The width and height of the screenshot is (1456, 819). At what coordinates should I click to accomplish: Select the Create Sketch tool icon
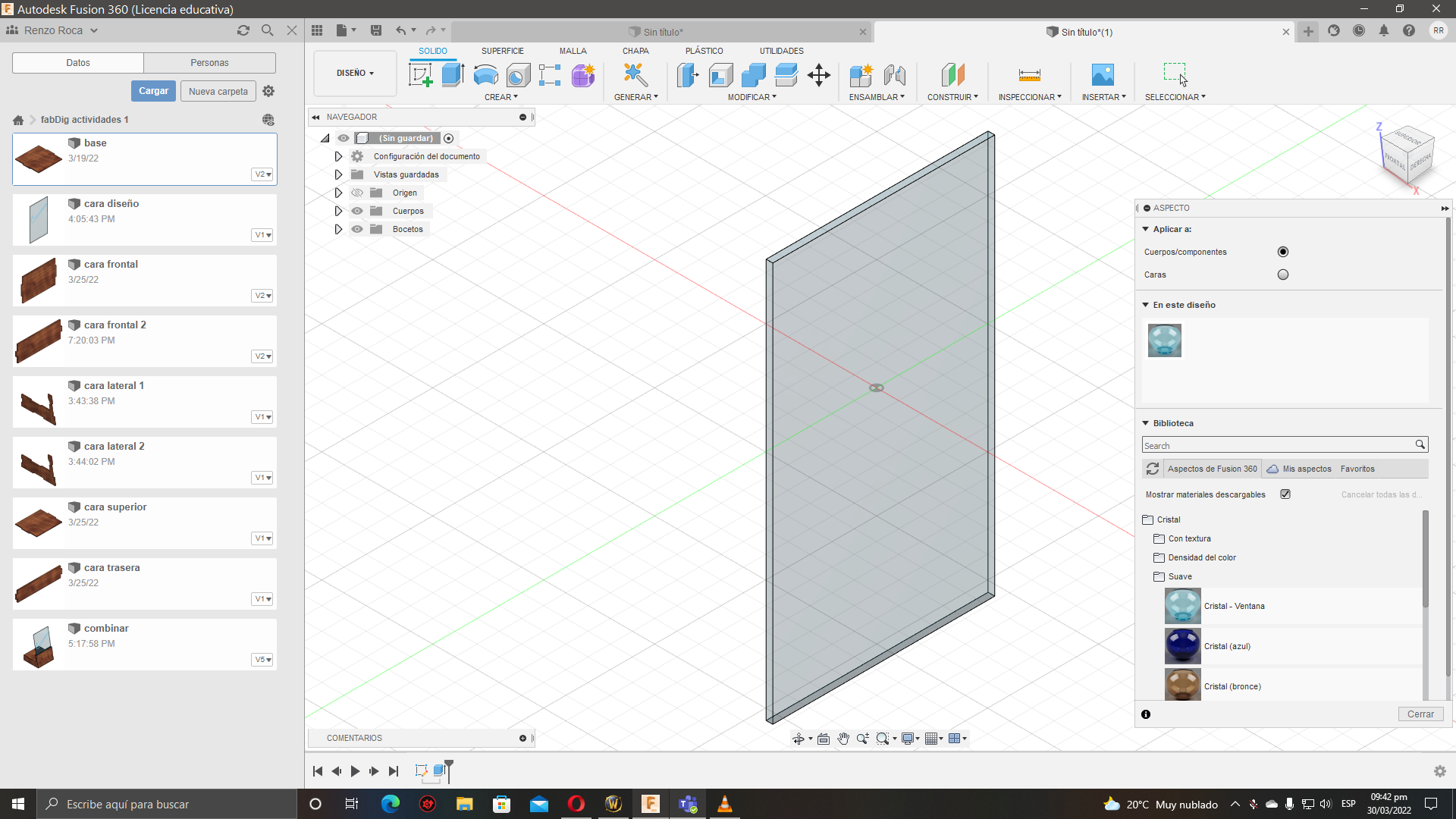[x=420, y=75]
